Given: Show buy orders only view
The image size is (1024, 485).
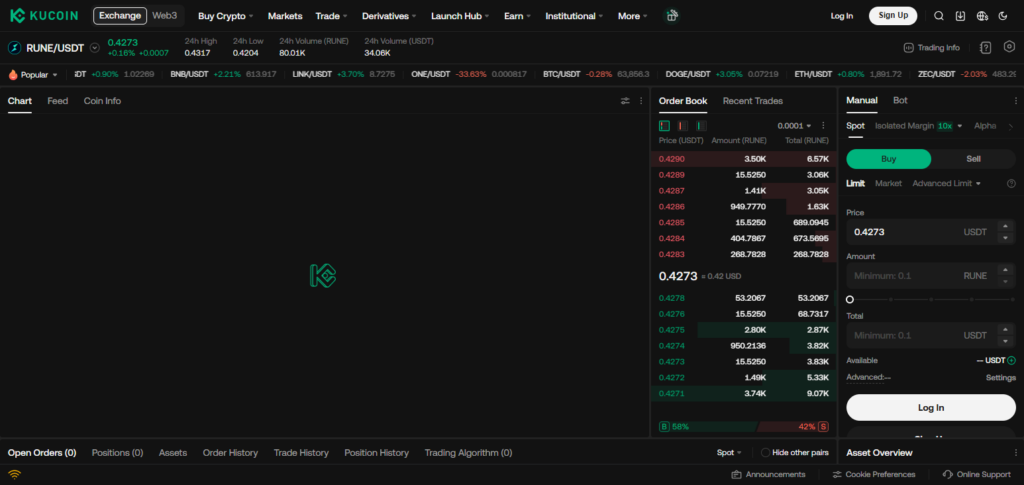Looking at the screenshot, I should point(701,125).
